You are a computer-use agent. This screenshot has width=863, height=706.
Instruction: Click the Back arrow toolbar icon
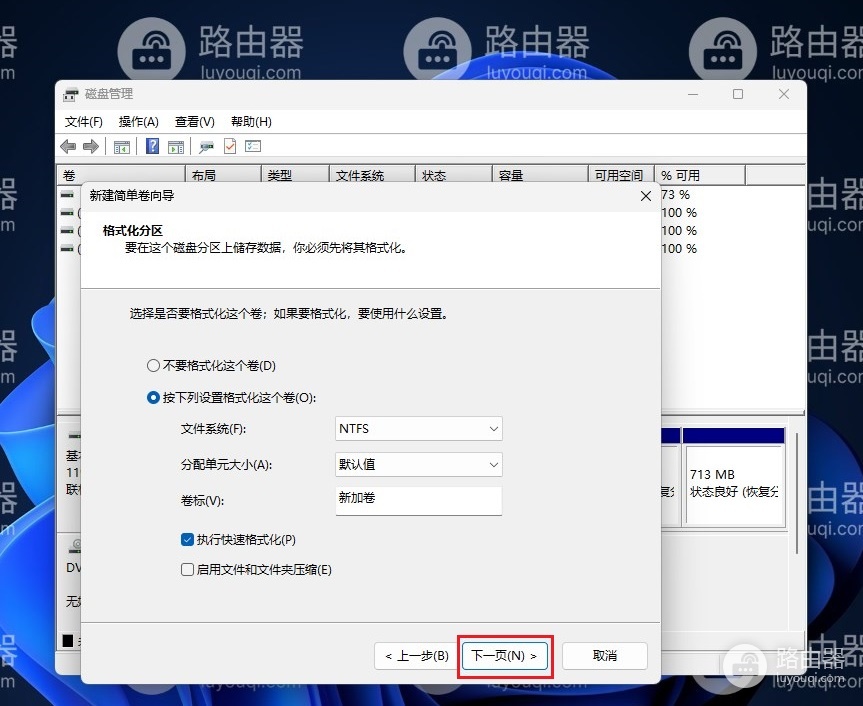pos(68,146)
